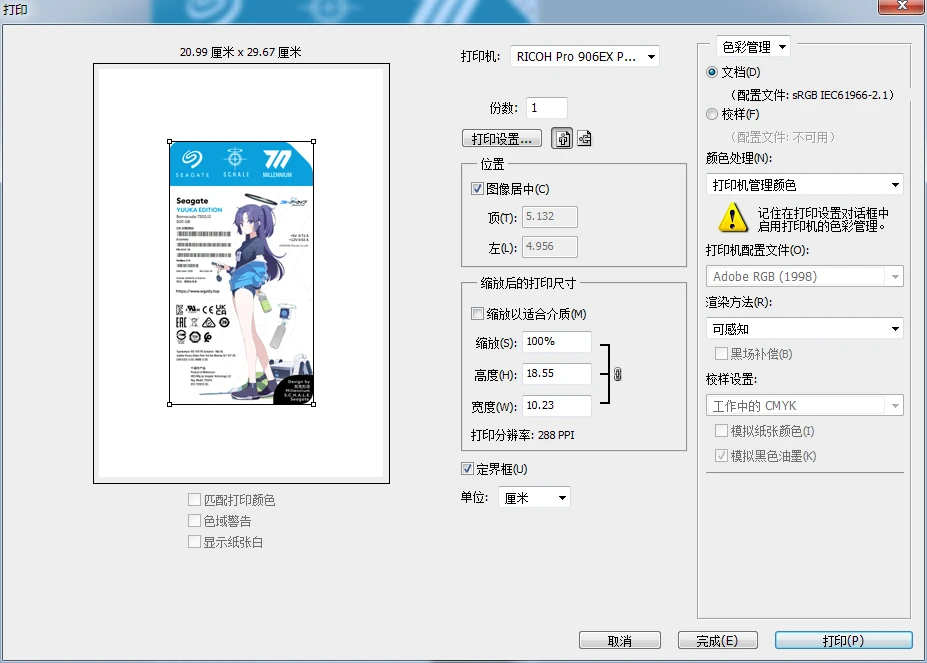Click the 打印(P) button

(843, 641)
